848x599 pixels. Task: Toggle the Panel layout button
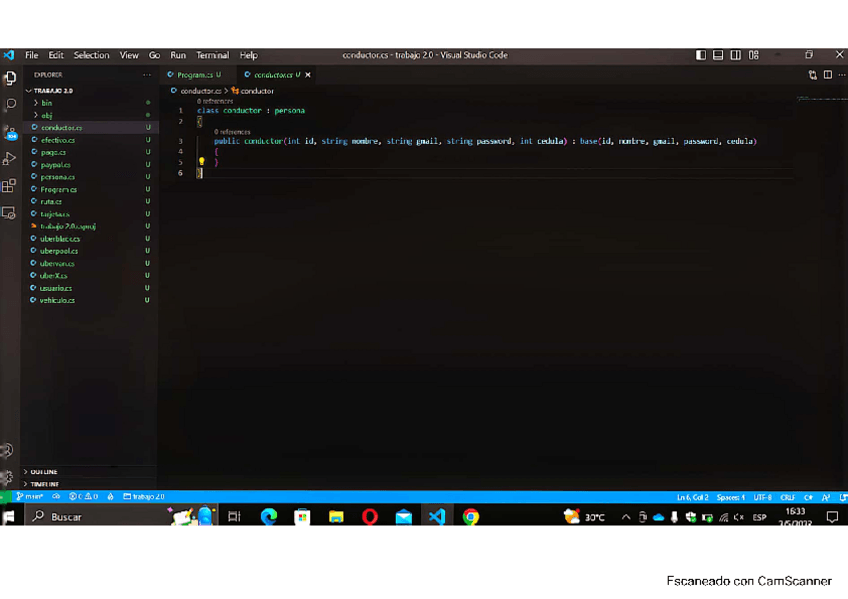coord(718,55)
